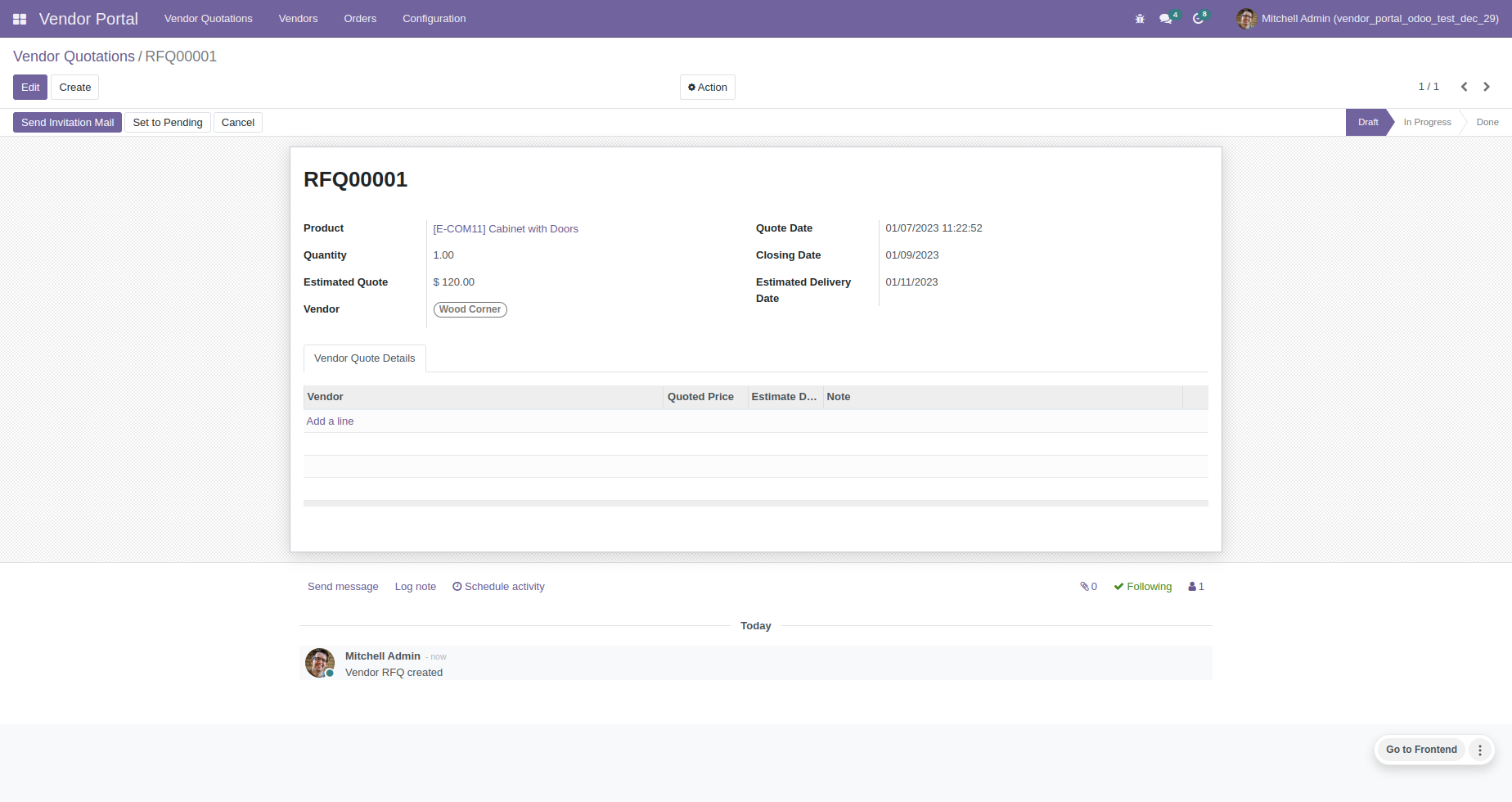Open Orders menu
This screenshot has height=802, width=1512.
point(360,19)
